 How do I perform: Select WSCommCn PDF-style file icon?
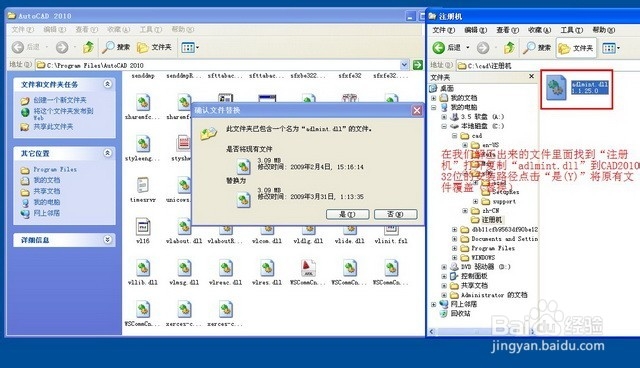[308, 268]
